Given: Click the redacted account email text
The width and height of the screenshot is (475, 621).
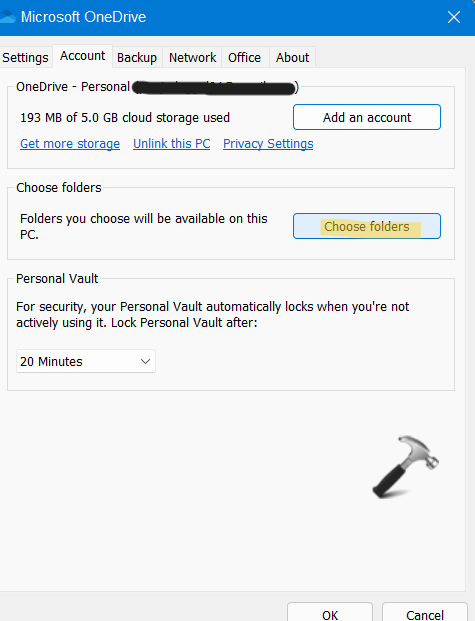Looking at the screenshot, I should 214,88.
